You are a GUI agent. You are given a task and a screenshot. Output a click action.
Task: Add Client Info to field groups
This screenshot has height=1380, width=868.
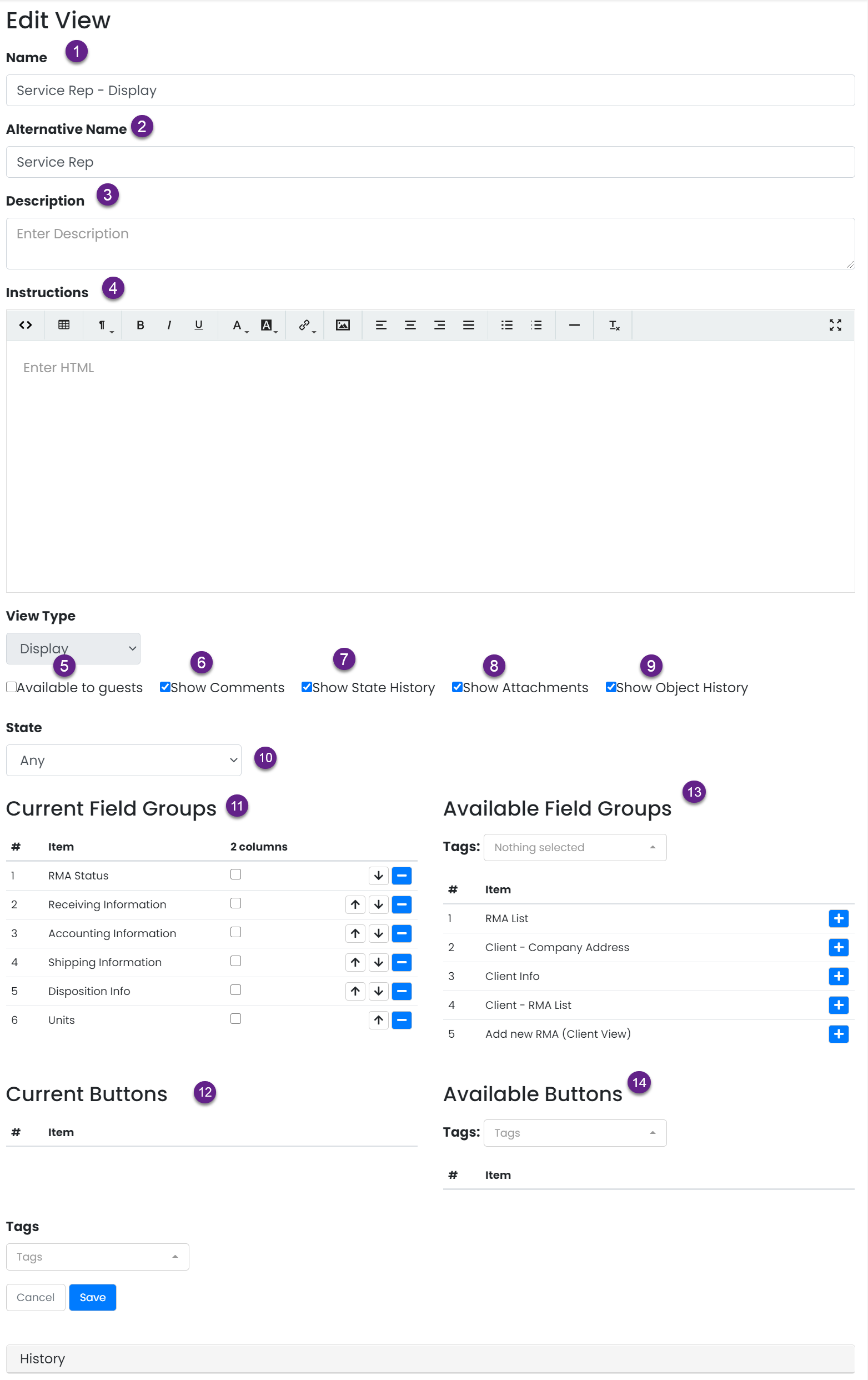click(x=837, y=976)
